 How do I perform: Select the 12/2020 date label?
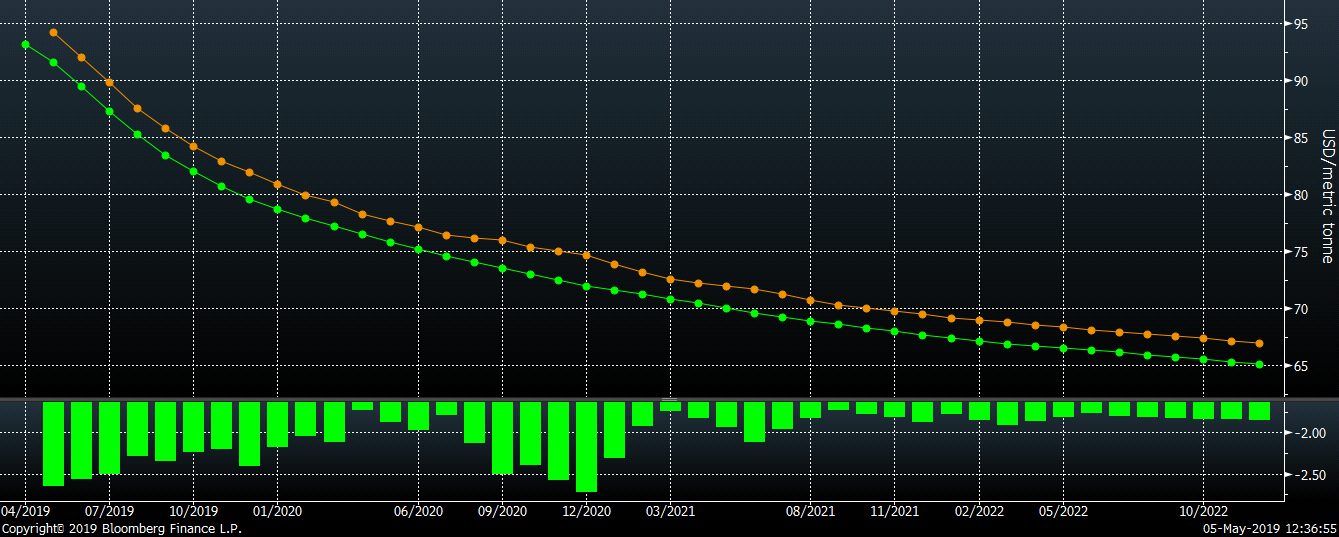(586, 510)
